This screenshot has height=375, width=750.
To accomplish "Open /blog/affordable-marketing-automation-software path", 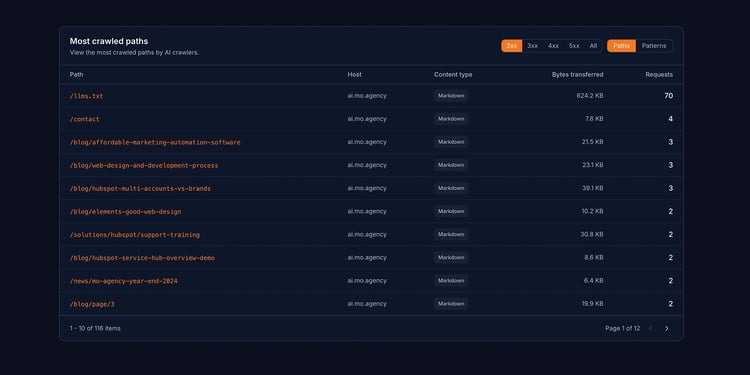I will pos(155,143).
